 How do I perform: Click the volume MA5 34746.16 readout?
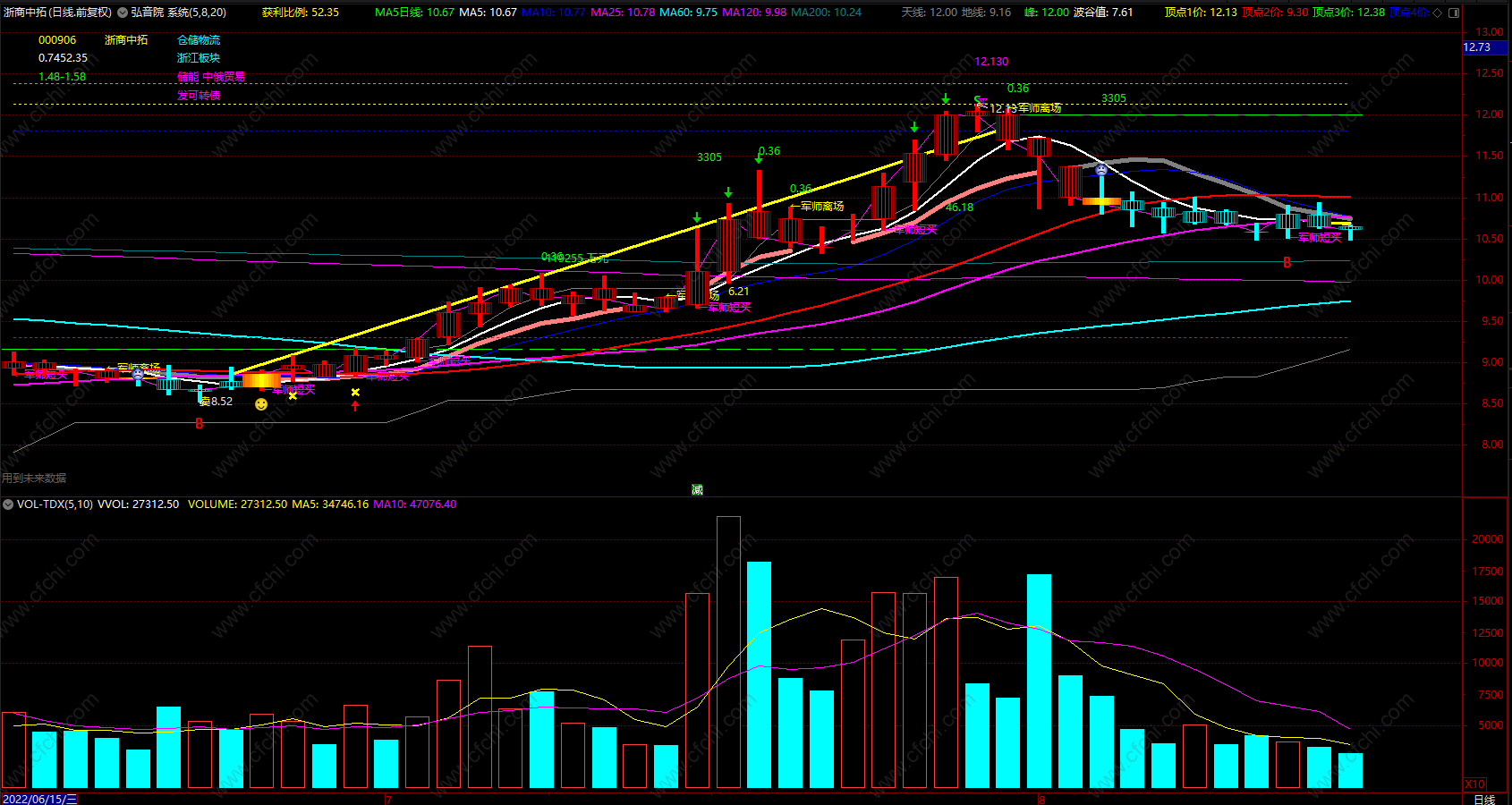tap(330, 504)
